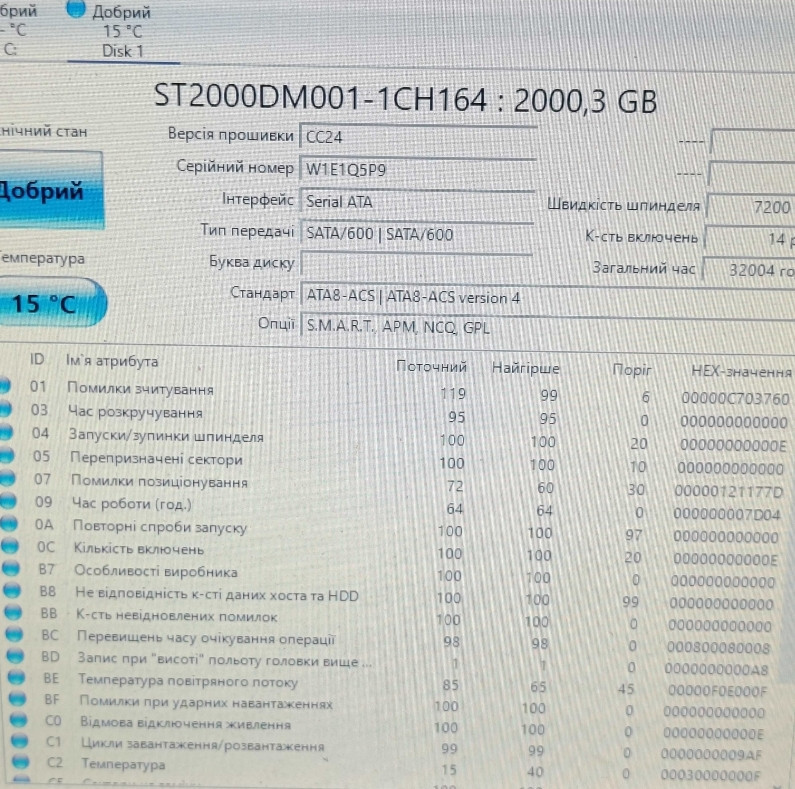This screenshot has width=795, height=789.
Task: Select the Запуски/зупинки шпинделя row
Action: tap(395, 438)
